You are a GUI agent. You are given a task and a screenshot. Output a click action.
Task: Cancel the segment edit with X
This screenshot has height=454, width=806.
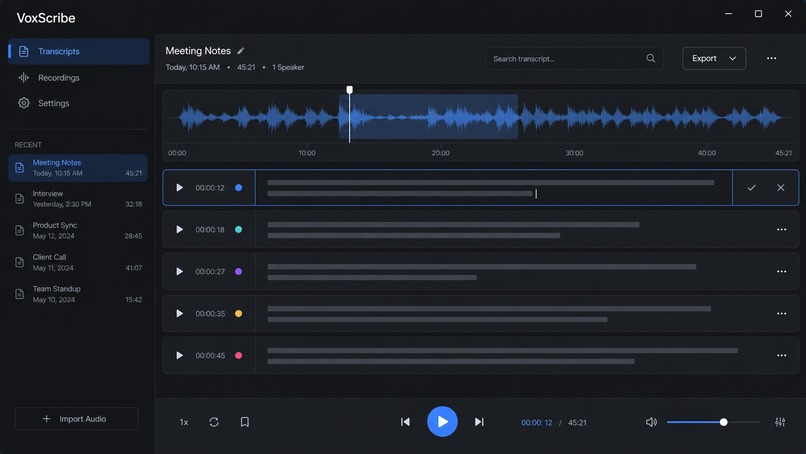(x=781, y=188)
